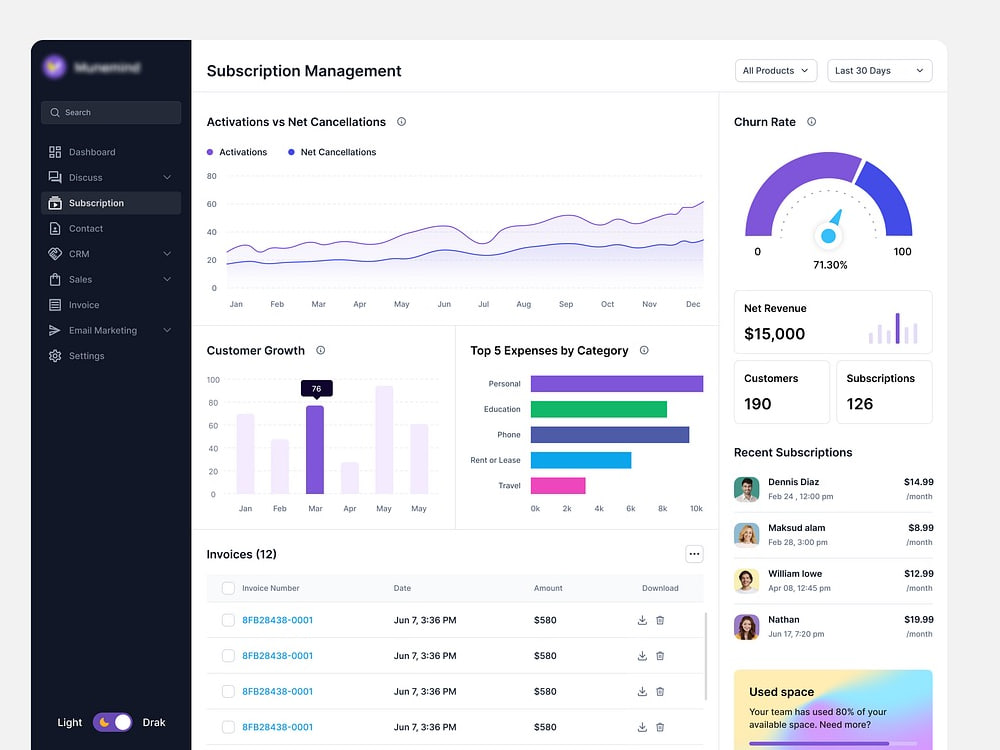Check the select-all Invoice Number checkbox
This screenshot has height=750, width=1000.
pyautogui.click(x=228, y=588)
